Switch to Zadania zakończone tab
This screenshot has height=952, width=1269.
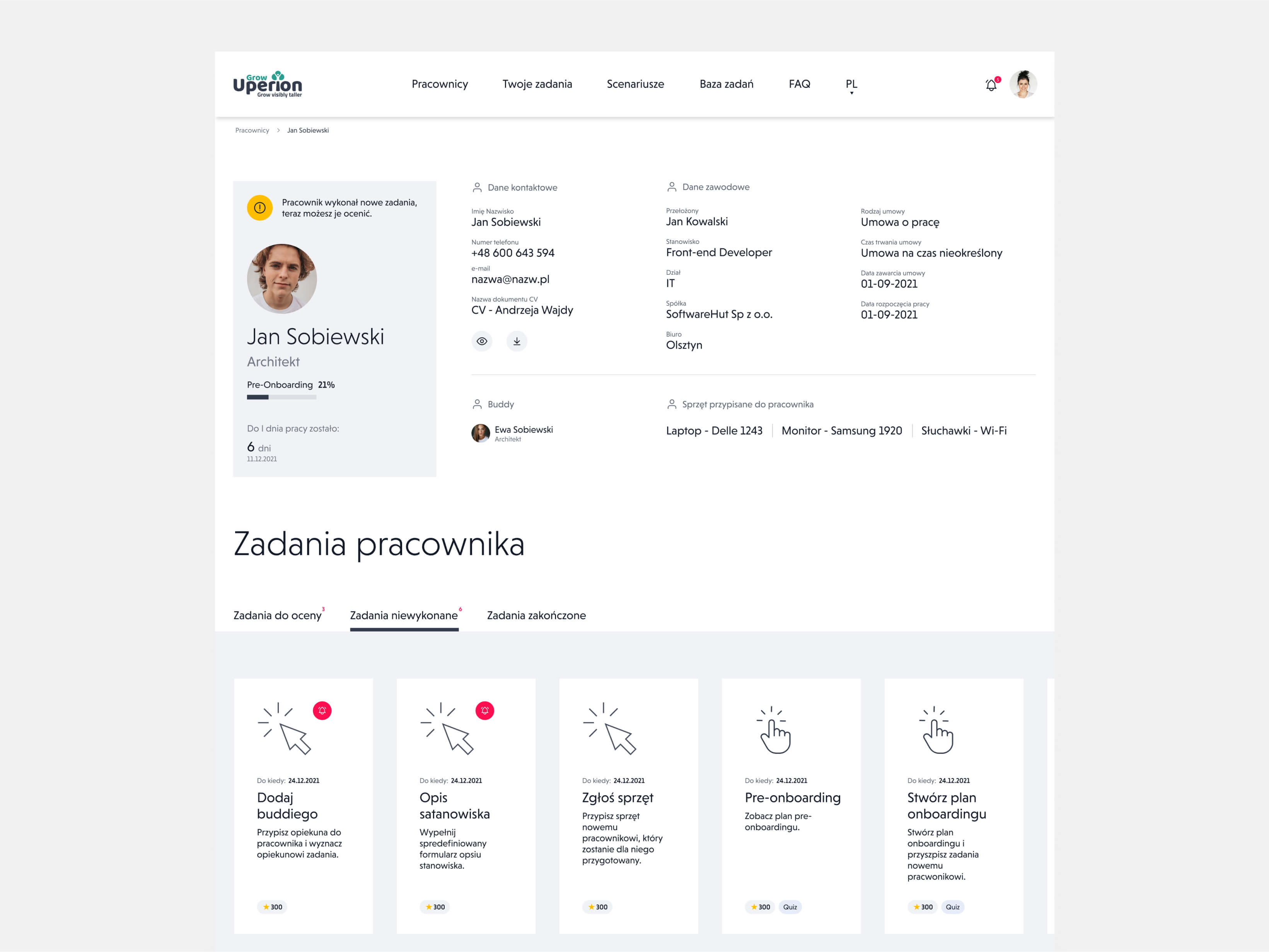pos(536,615)
